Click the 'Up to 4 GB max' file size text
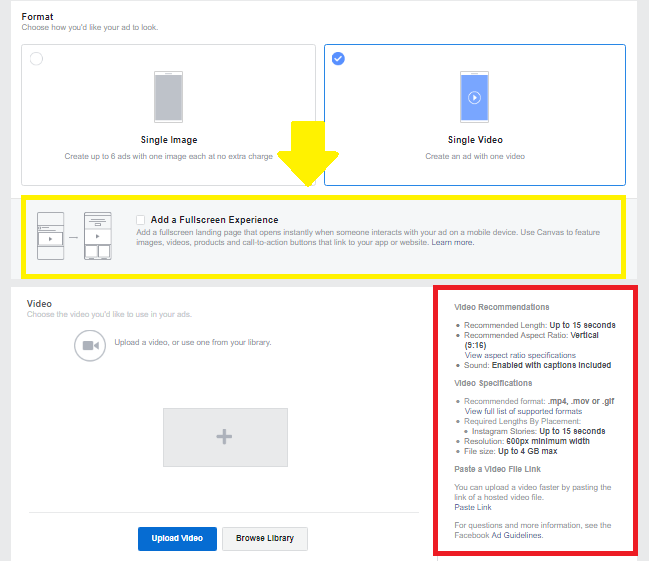 point(528,451)
